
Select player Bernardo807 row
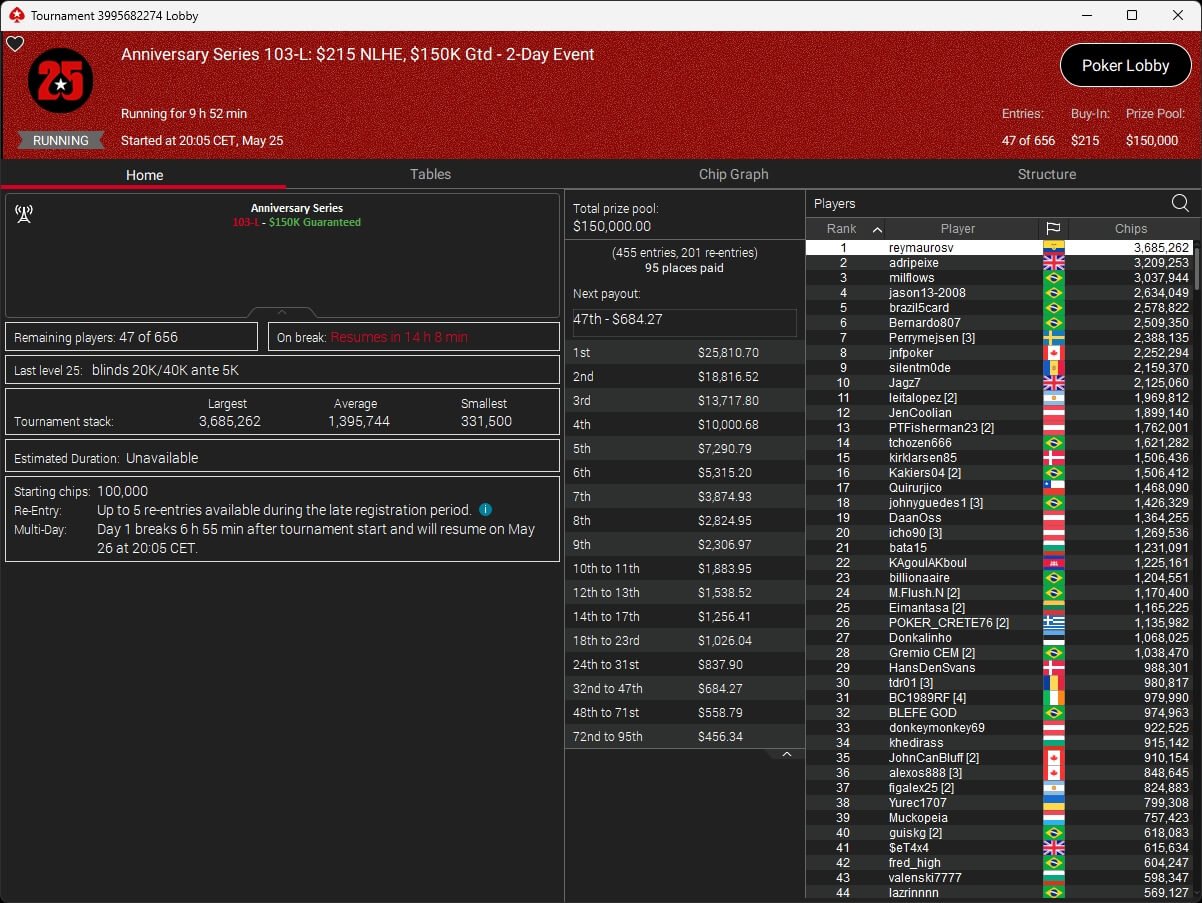pos(1000,323)
